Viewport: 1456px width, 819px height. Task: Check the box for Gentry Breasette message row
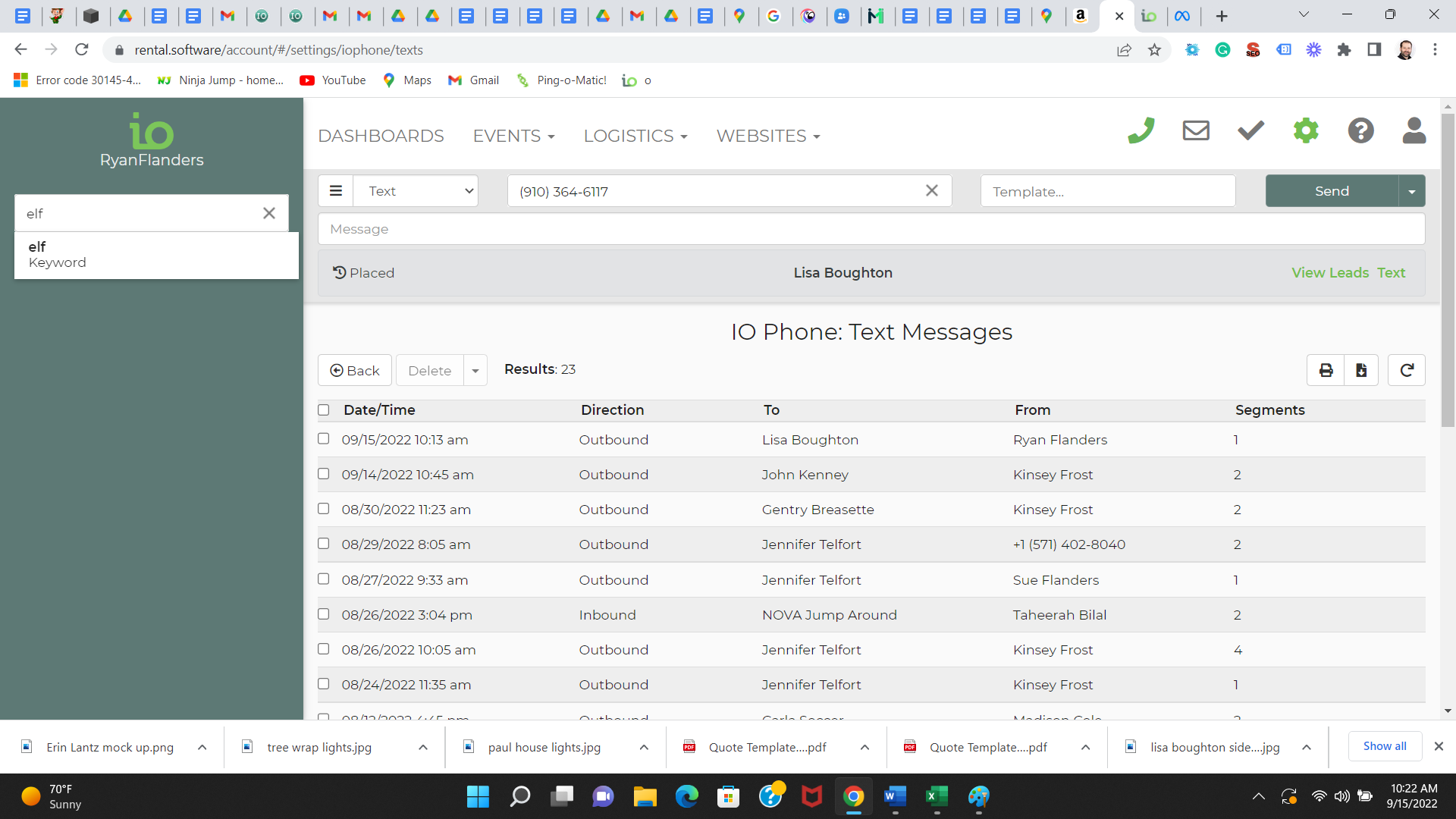tap(324, 509)
